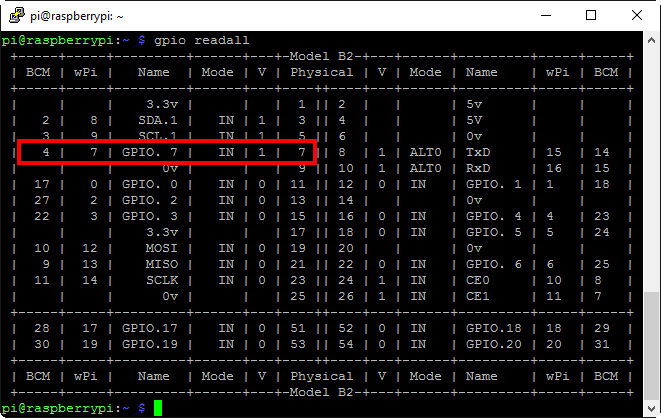661x418 pixels.
Task: Click the 'gpio readall' command text
Action: (x=202, y=40)
